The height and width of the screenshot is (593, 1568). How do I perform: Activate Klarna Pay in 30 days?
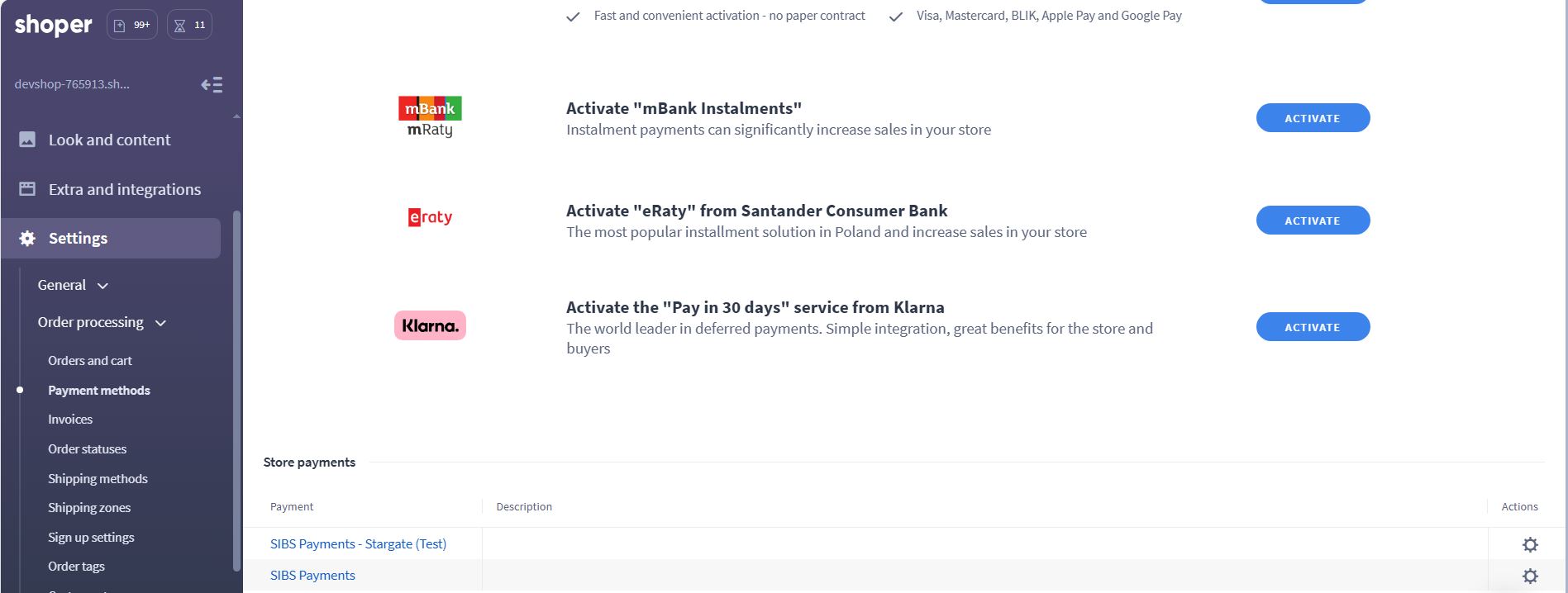(x=1313, y=327)
